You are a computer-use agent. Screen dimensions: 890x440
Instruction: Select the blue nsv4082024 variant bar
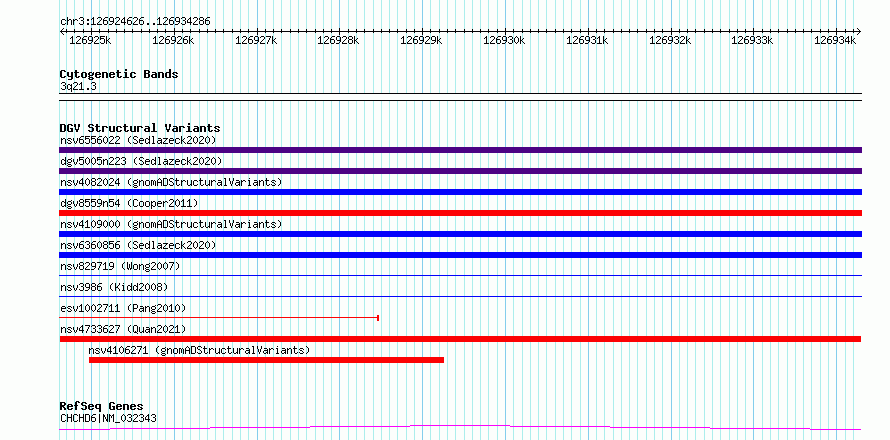point(460,192)
